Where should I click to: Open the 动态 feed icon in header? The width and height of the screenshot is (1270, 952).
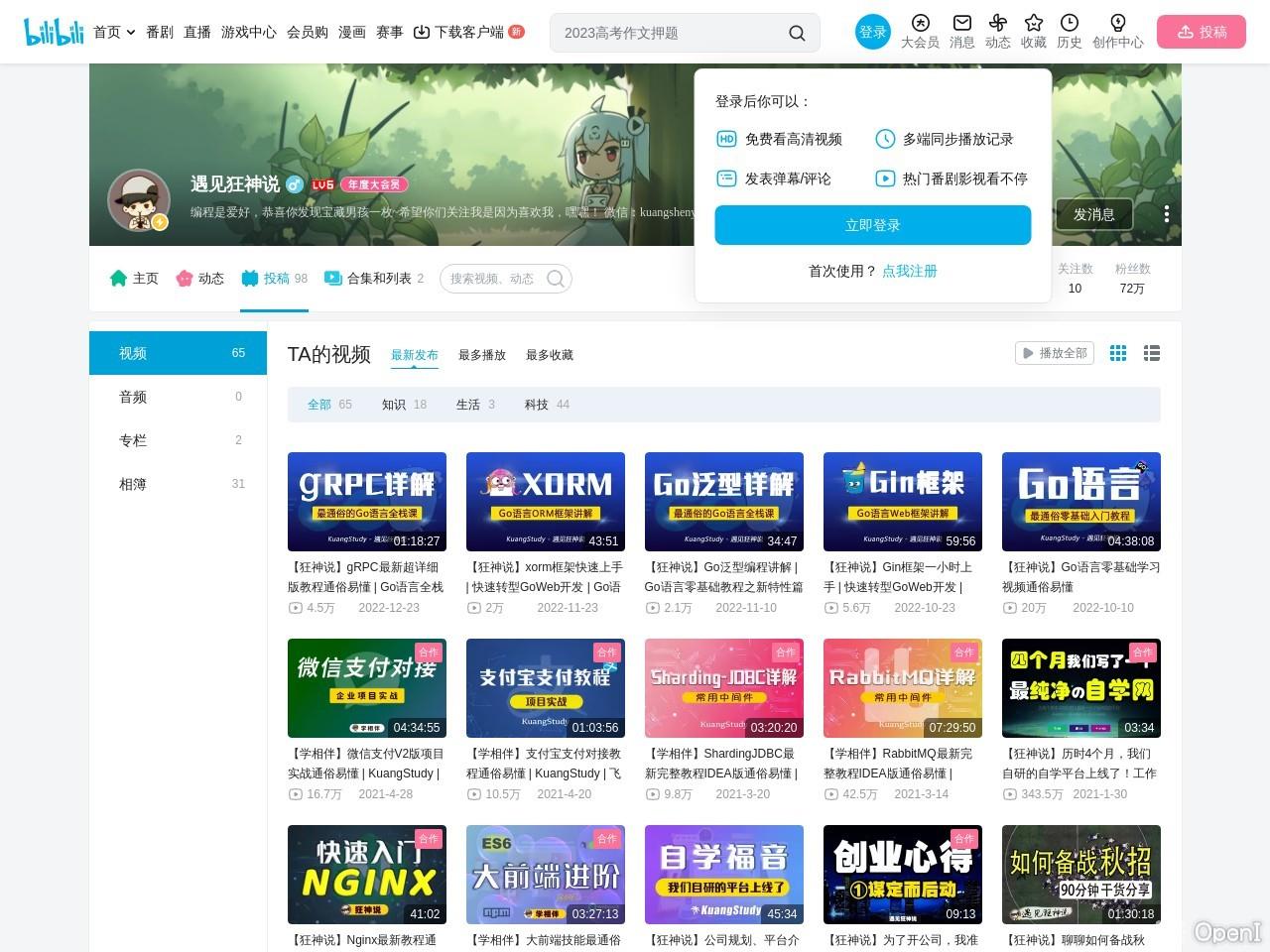997,24
